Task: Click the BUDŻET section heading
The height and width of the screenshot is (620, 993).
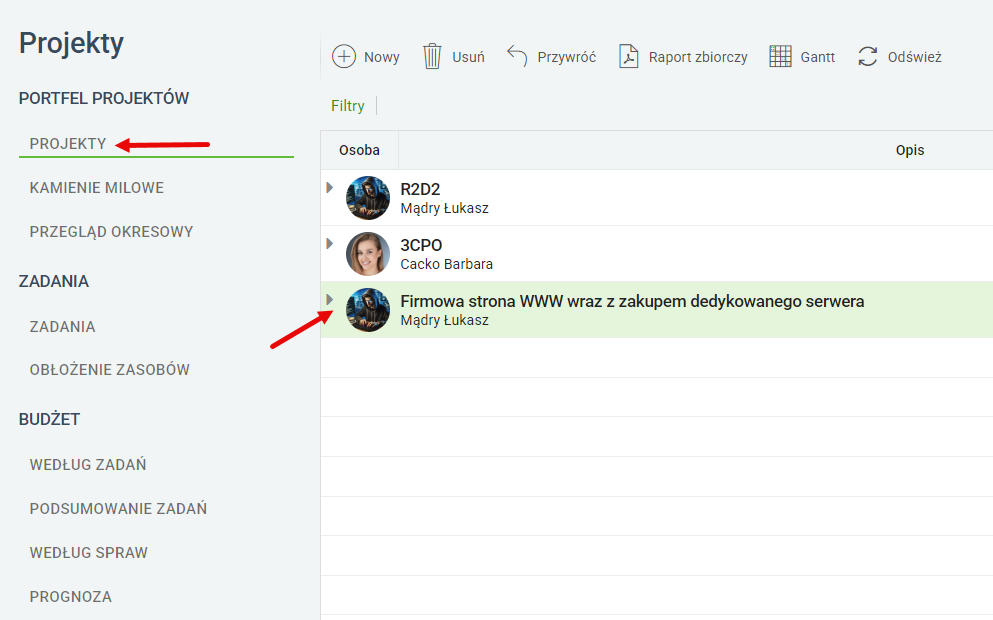Action: point(49,419)
